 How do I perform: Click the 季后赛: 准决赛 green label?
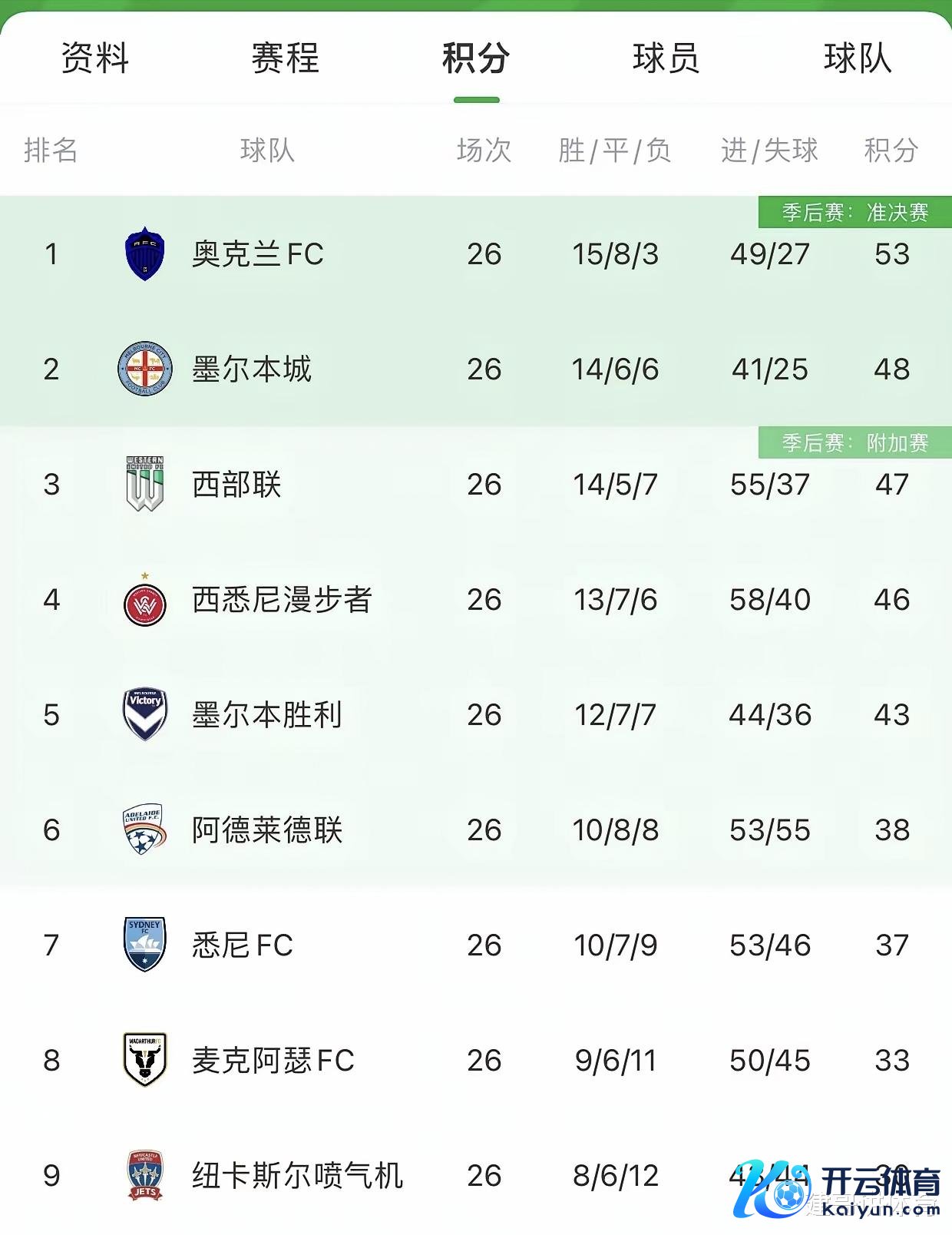854,212
